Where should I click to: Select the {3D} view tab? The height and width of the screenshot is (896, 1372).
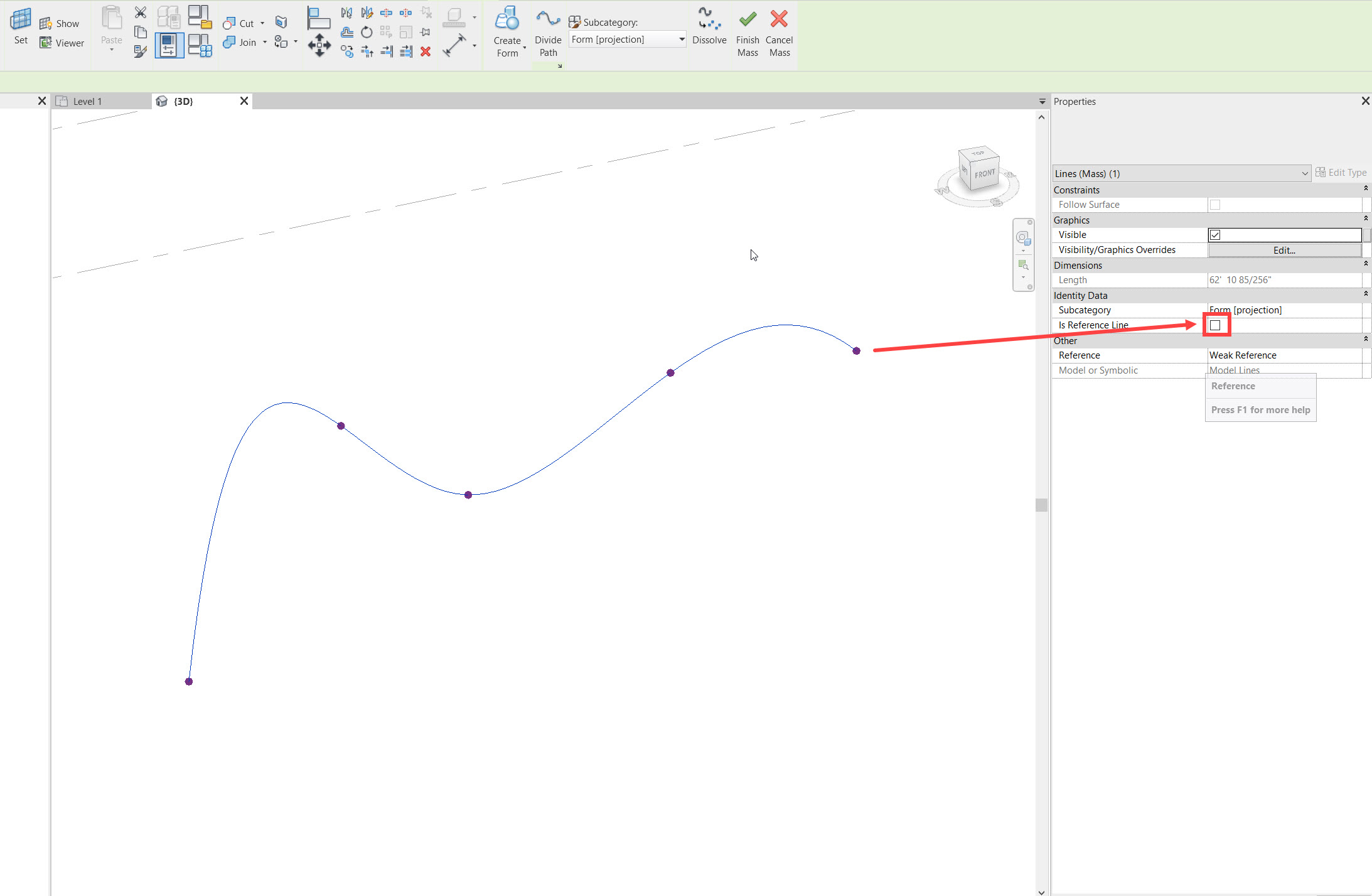point(183,100)
